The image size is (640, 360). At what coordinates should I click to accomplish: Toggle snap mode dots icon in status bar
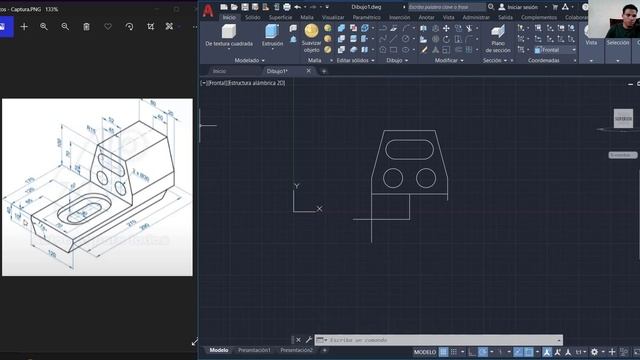pos(453,352)
